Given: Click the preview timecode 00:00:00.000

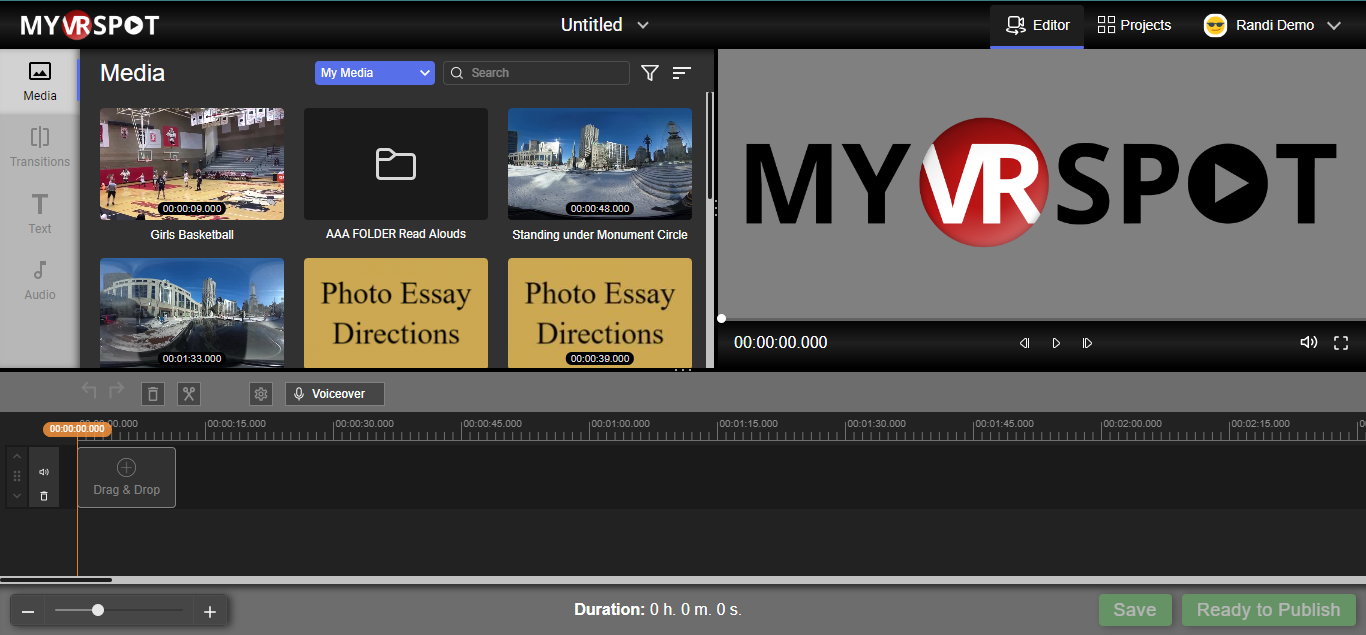Looking at the screenshot, I should [x=781, y=342].
